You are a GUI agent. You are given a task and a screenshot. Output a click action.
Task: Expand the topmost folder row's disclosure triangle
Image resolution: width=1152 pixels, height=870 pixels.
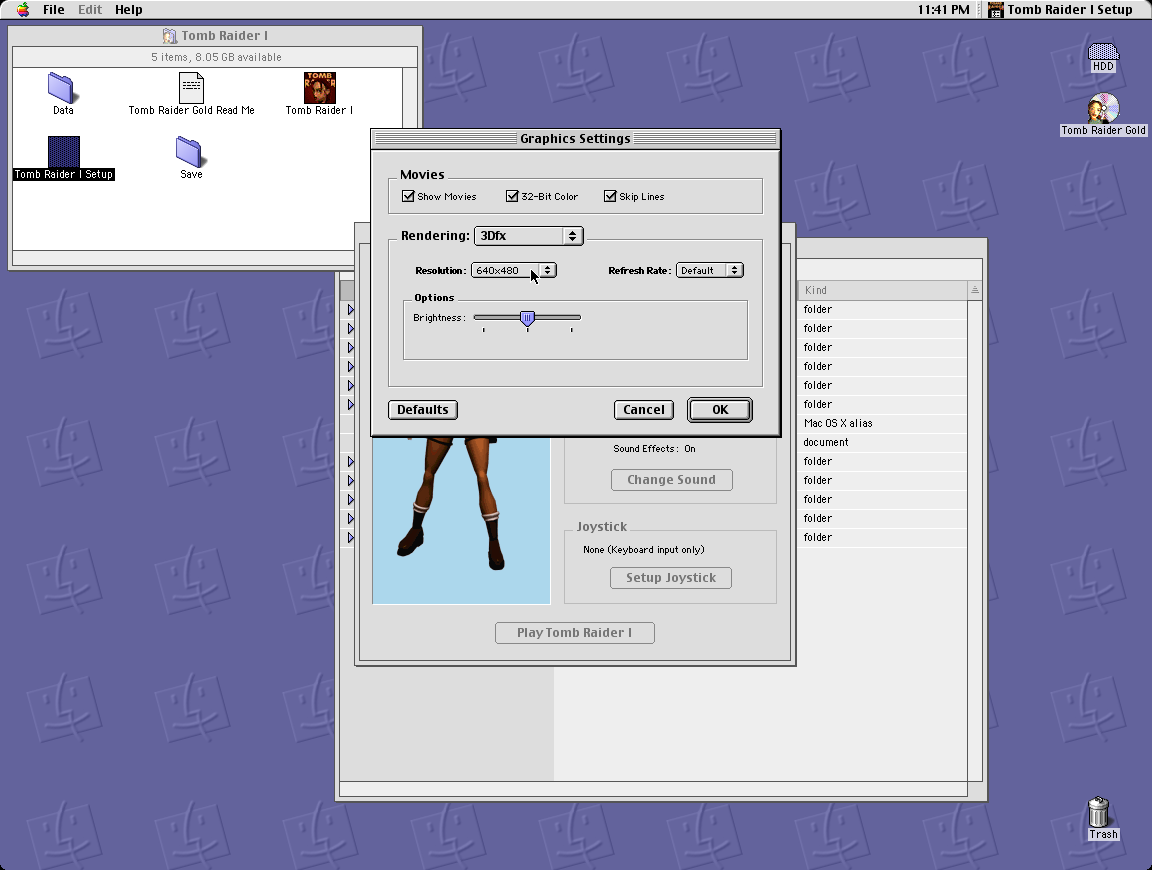(x=350, y=309)
